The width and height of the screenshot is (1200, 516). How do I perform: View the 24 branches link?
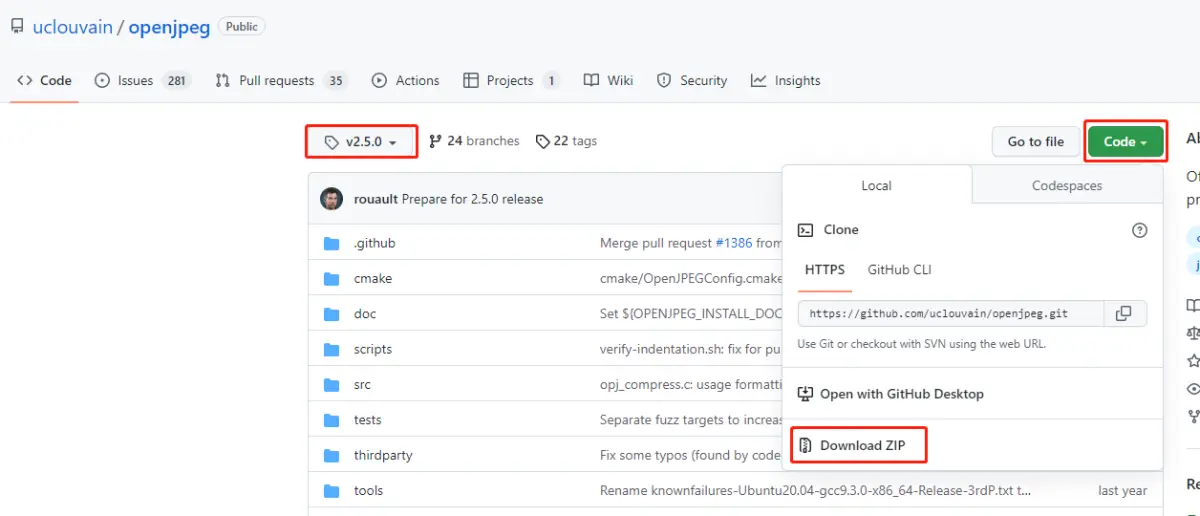(474, 141)
